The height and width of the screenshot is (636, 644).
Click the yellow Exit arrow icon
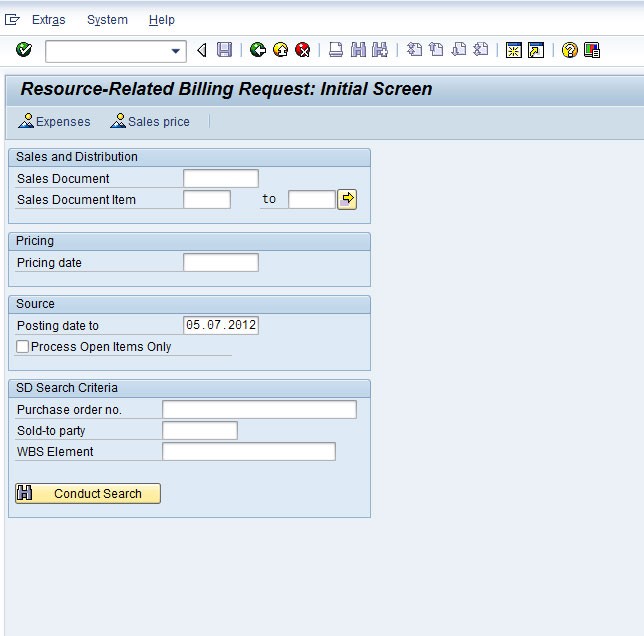281,50
